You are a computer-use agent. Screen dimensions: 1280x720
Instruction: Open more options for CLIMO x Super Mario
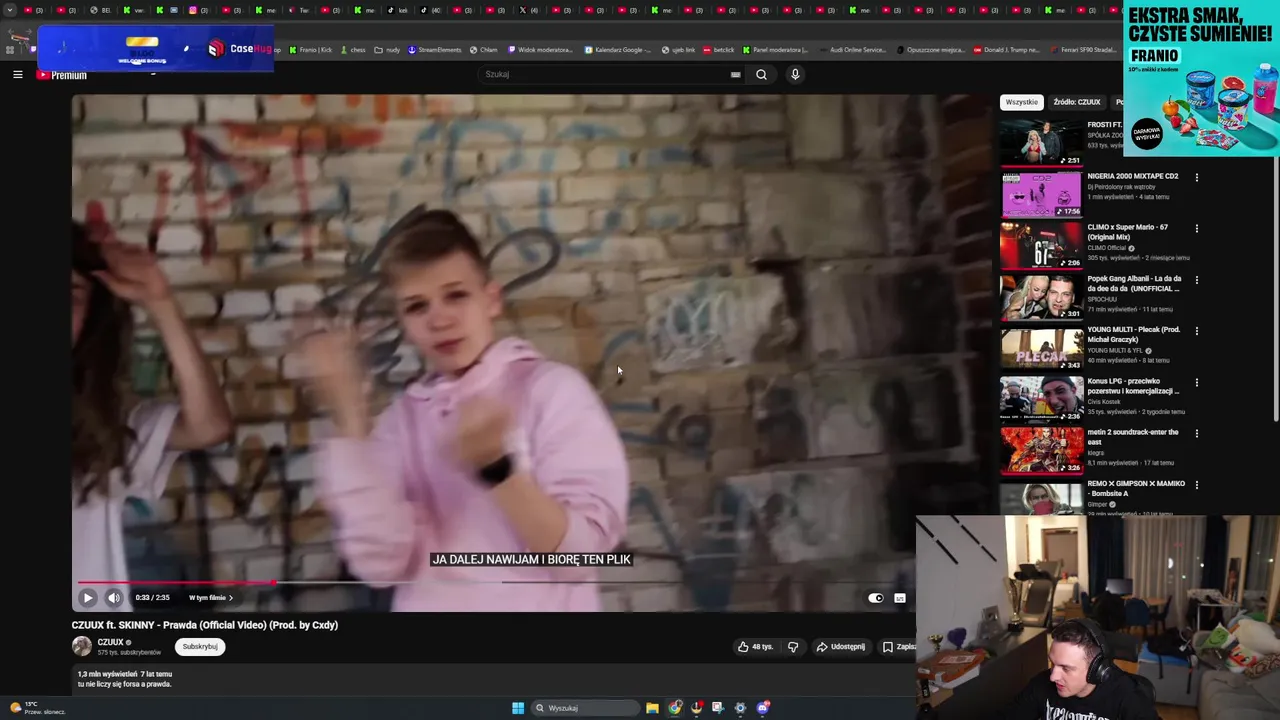(x=1196, y=228)
